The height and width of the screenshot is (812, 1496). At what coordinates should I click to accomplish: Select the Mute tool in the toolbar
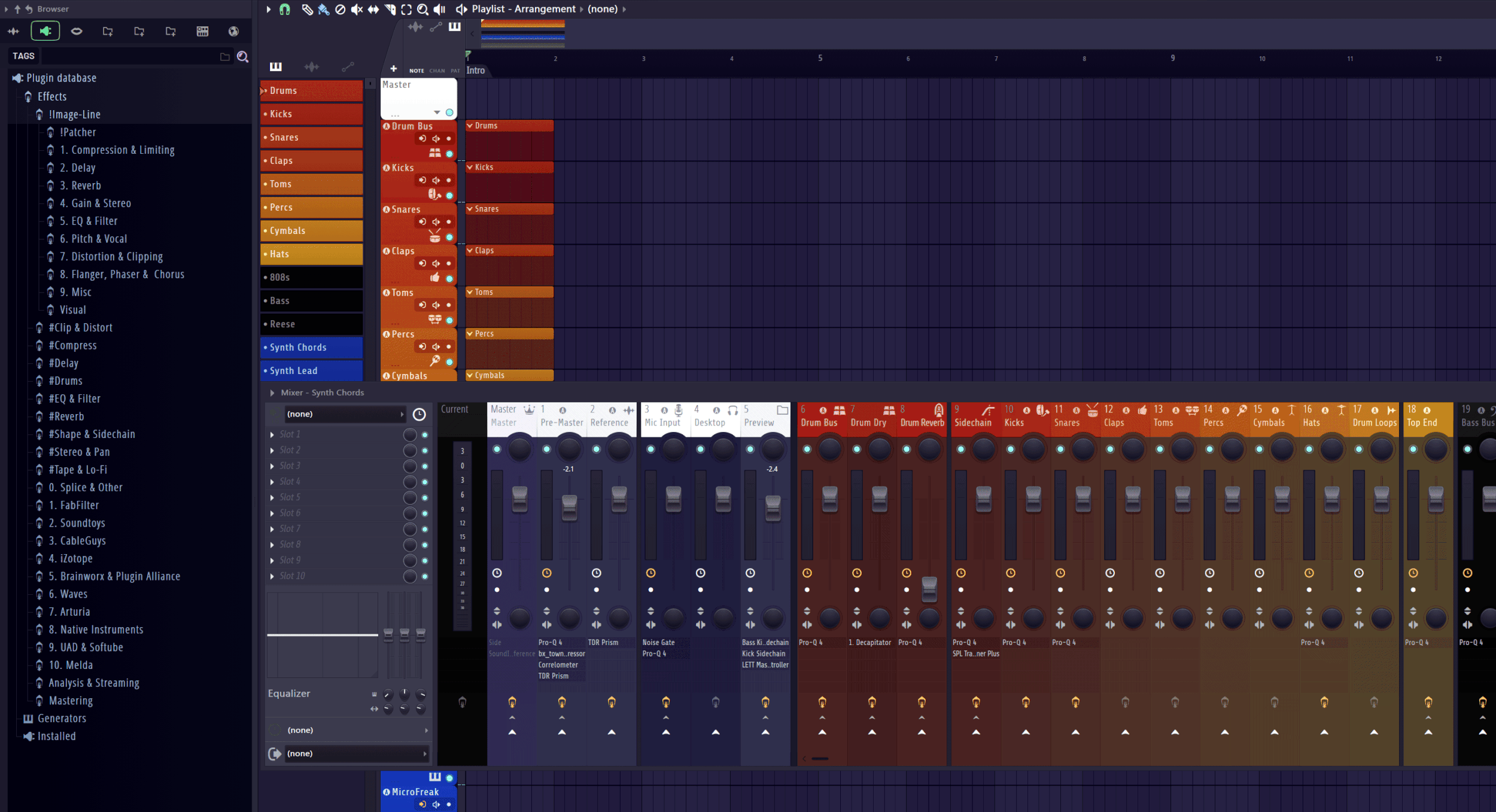coord(357,9)
